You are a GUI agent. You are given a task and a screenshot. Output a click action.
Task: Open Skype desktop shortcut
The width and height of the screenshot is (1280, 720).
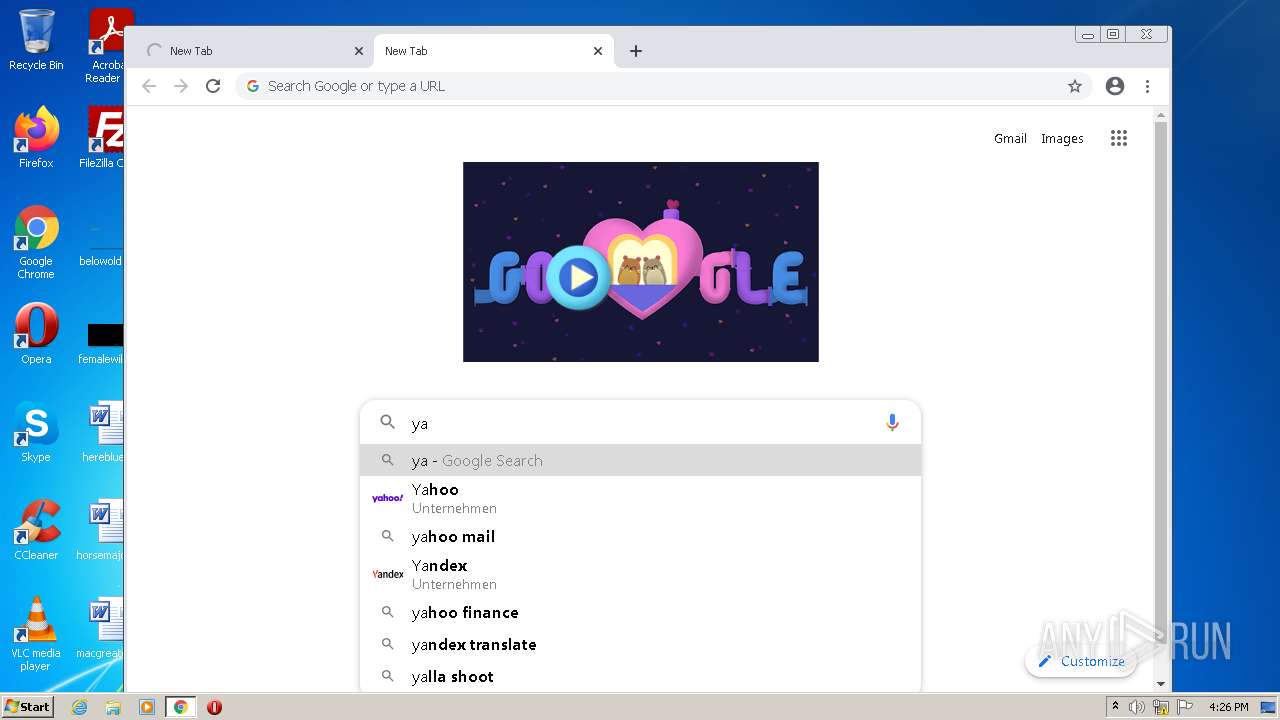point(36,432)
